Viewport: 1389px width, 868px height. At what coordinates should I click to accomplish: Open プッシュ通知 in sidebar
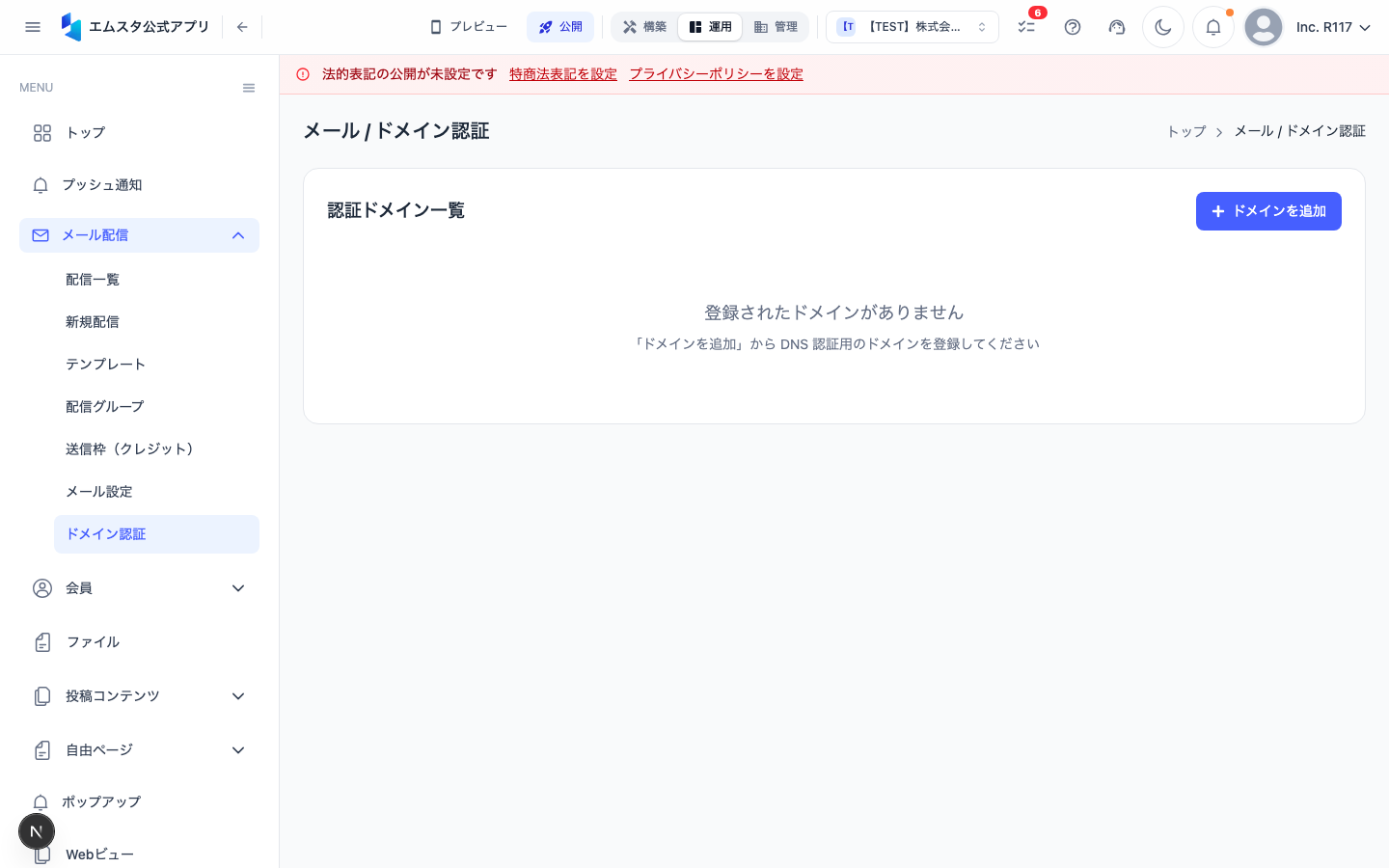(139, 185)
